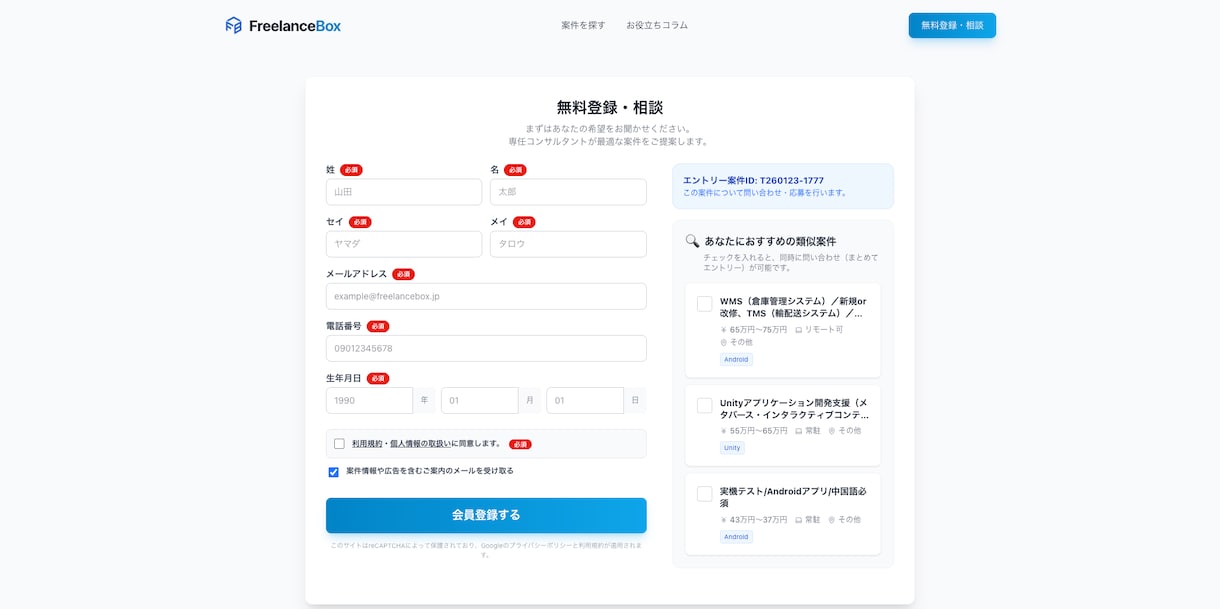Focus the 名 input field
This screenshot has height=609, width=1220.
[x=568, y=191]
